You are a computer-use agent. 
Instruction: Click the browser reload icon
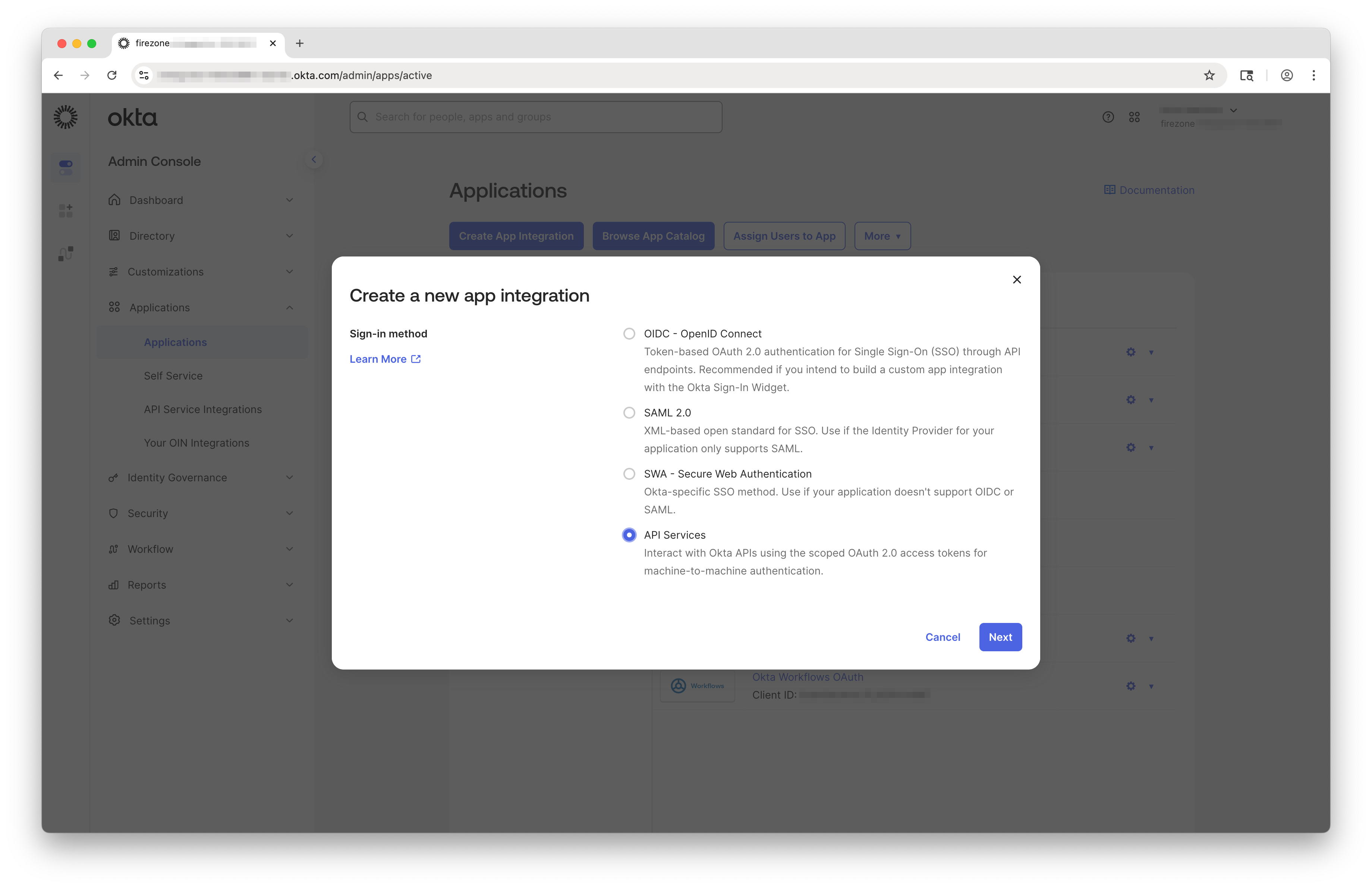coord(112,75)
